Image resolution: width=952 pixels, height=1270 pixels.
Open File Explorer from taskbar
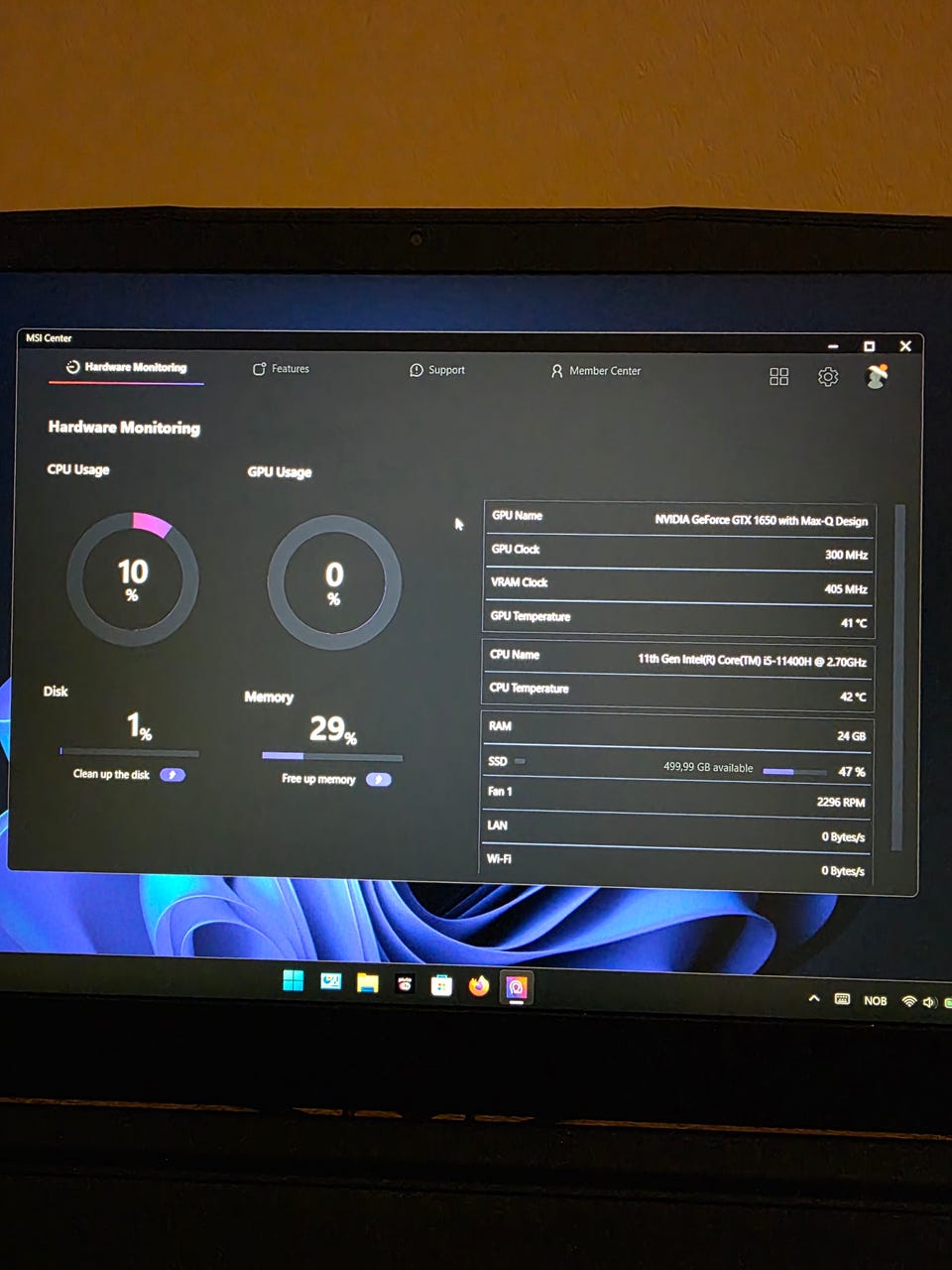368,983
